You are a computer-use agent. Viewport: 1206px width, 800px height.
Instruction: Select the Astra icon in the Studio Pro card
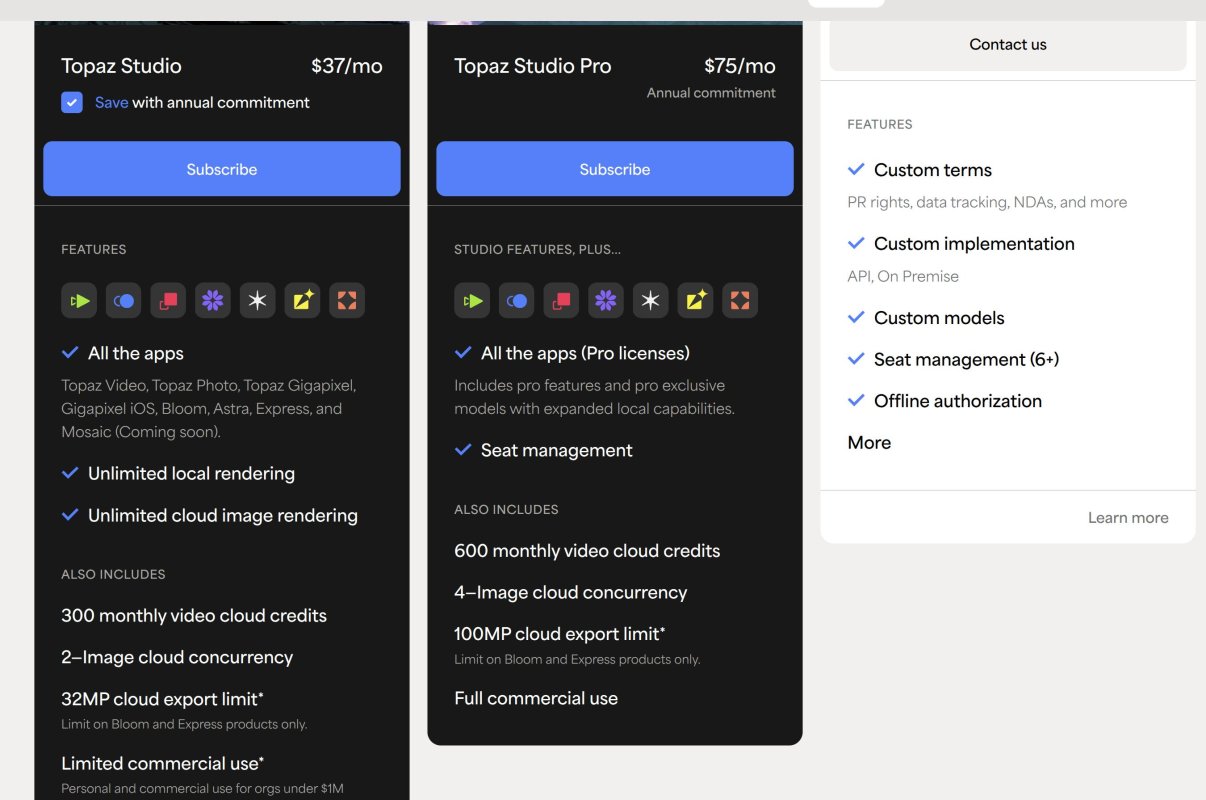650,300
